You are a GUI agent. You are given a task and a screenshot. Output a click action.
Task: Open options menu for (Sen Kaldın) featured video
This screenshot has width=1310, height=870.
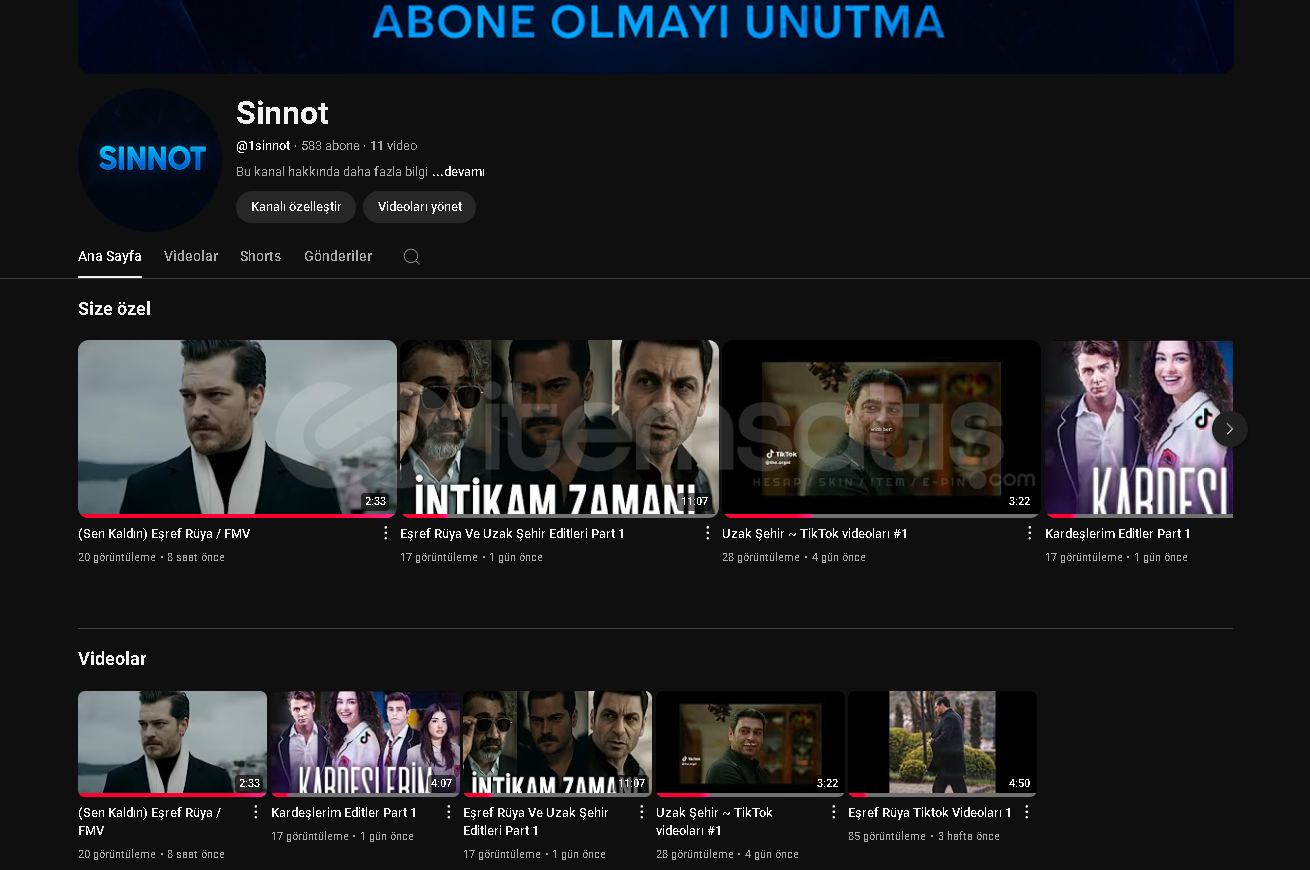pyautogui.click(x=385, y=533)
